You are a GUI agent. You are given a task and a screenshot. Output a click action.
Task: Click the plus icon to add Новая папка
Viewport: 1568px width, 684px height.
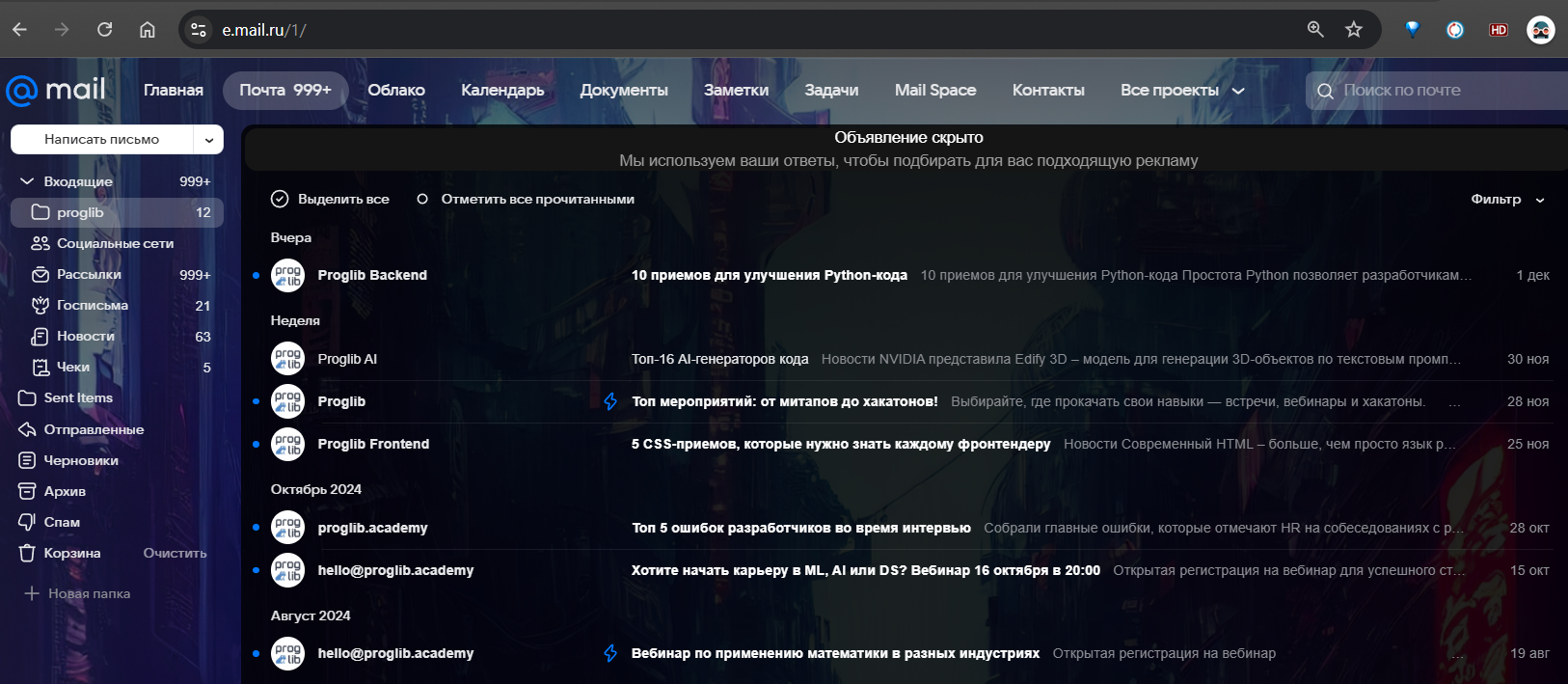[x=32, y=593]
